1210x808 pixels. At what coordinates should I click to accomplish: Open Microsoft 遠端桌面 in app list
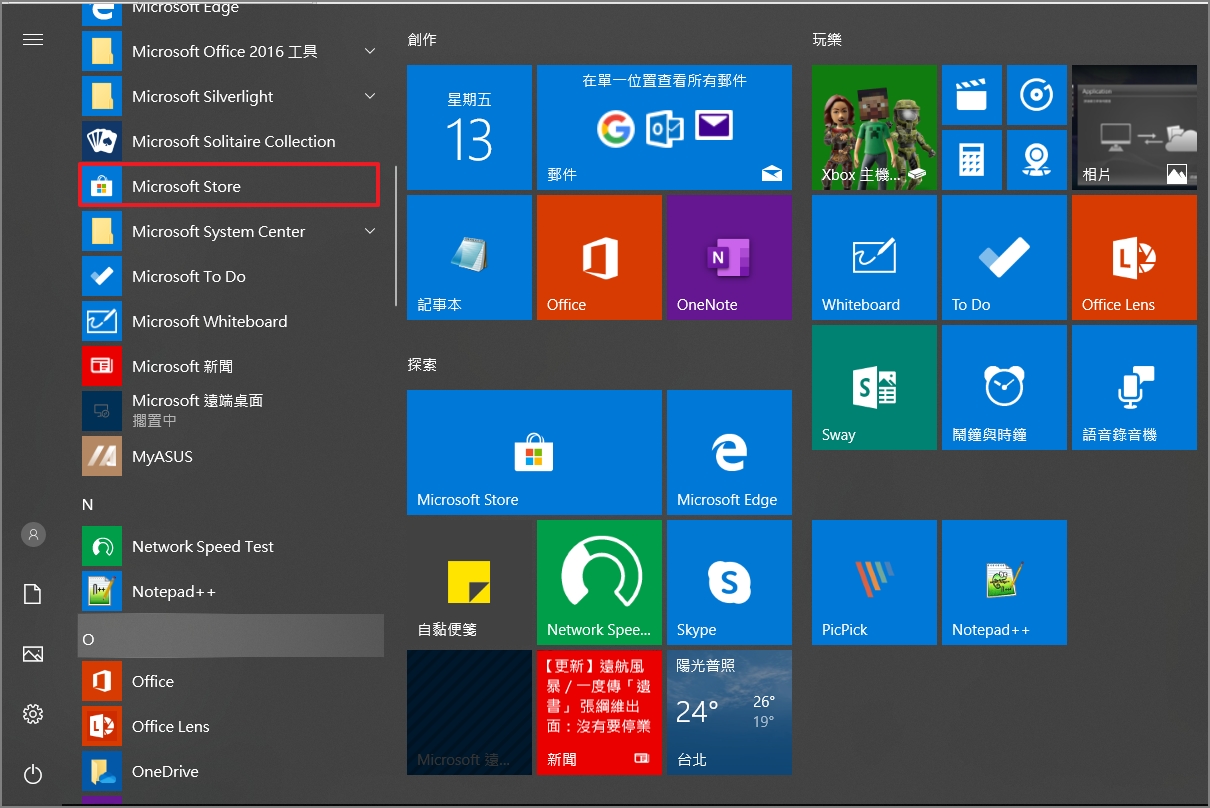click(x=231, y=411)
